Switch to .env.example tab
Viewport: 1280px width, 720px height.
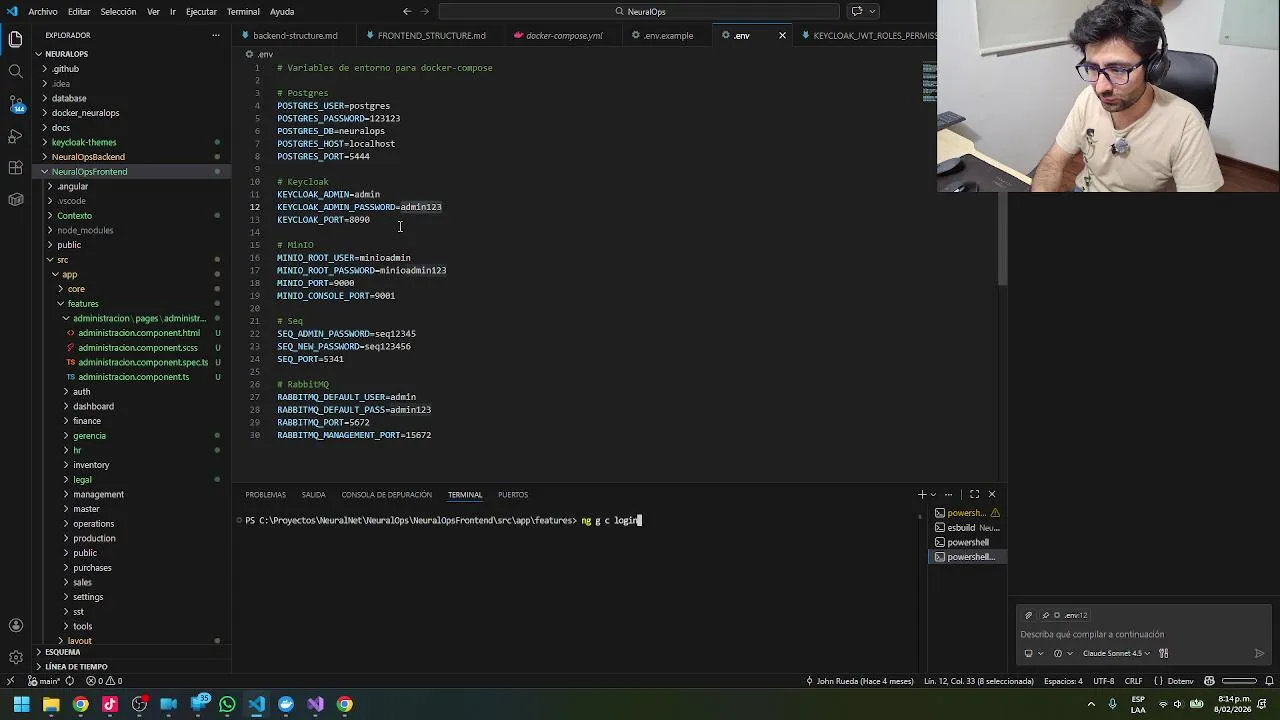point(668,35)
